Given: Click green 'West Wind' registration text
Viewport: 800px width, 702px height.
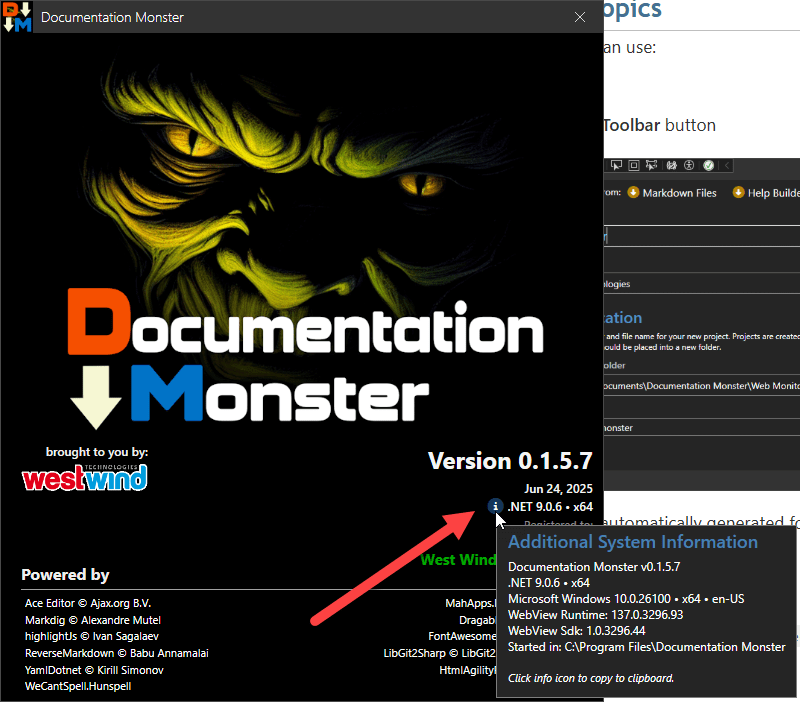Looking at the screenshot, I should pyautogui.click(x=458, y=560).
